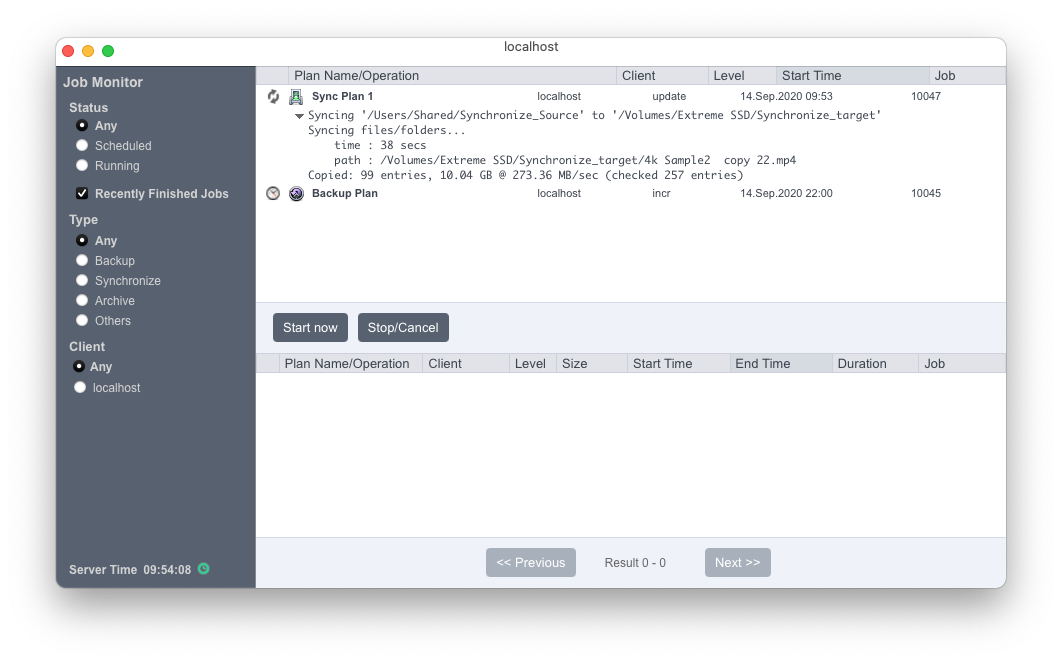Click the Server Time 09:54:08 readout
The width and height of the screenshot is (1062, 662).
point(130,570)
